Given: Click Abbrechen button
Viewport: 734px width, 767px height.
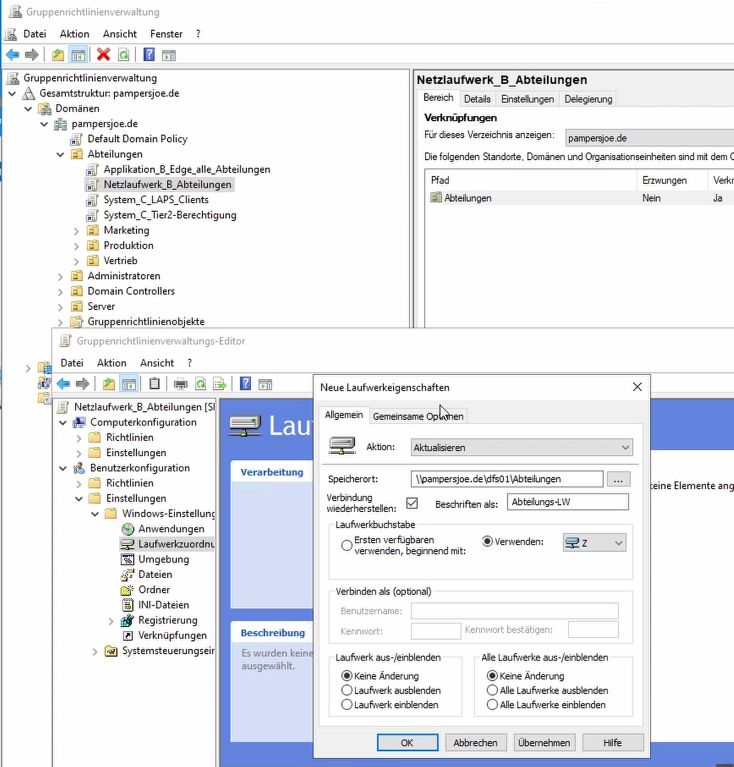Looking at the screenshot, I should tap(475, 743).
